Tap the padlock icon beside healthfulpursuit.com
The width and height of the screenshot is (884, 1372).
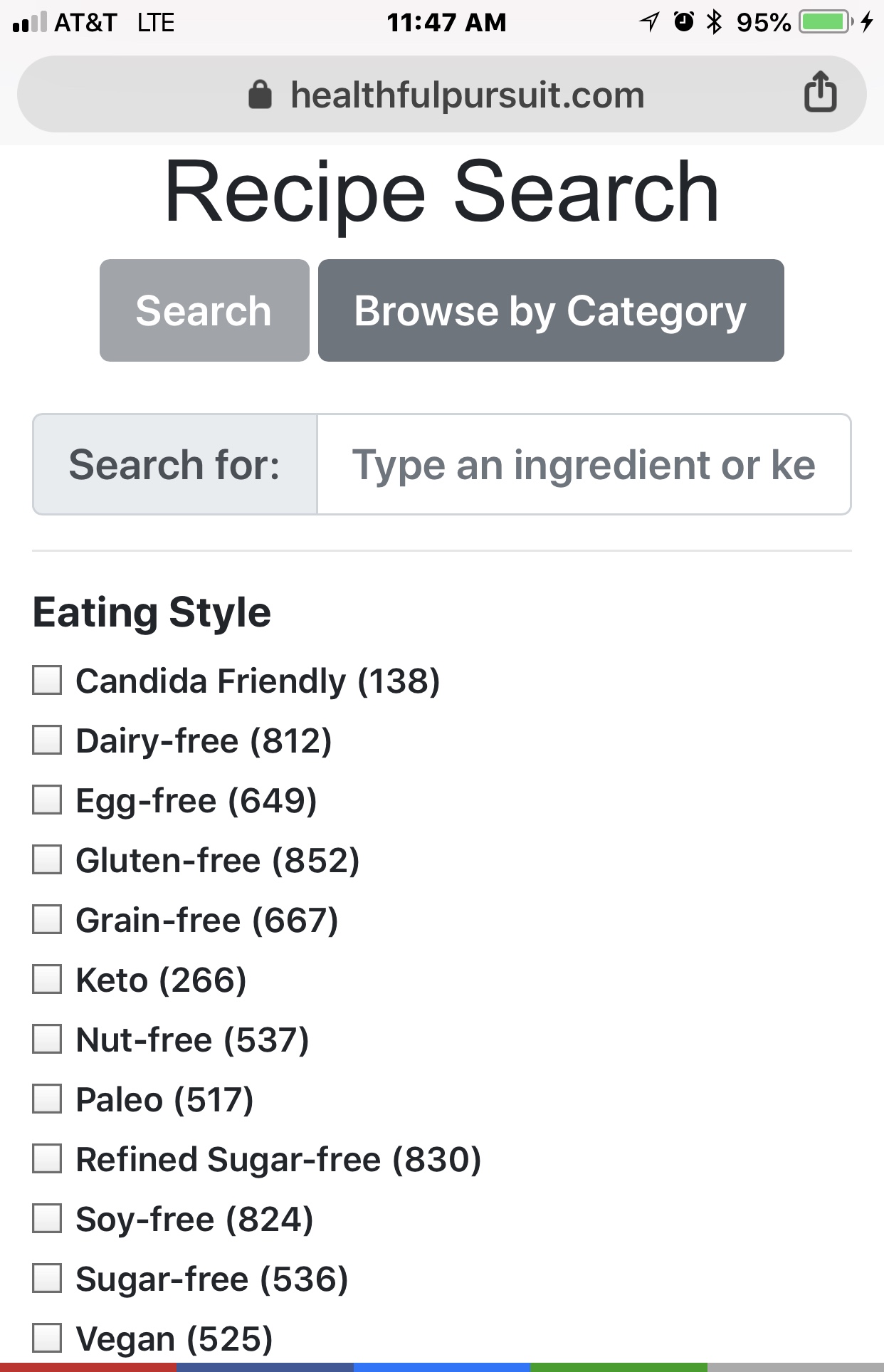(x=260, y=94)
